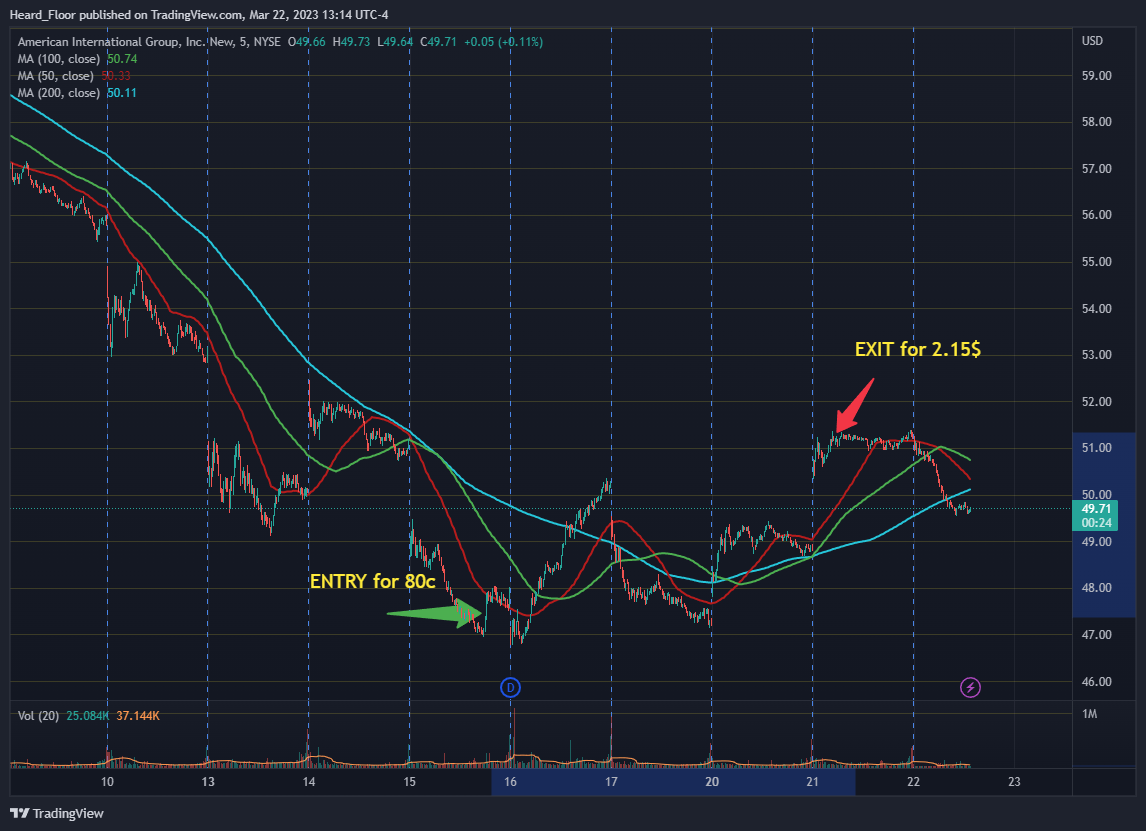The width and height of the screenshot is (1146, 831).
Task: Click the 47.00 price scale label
Action: click(1096, 634)
